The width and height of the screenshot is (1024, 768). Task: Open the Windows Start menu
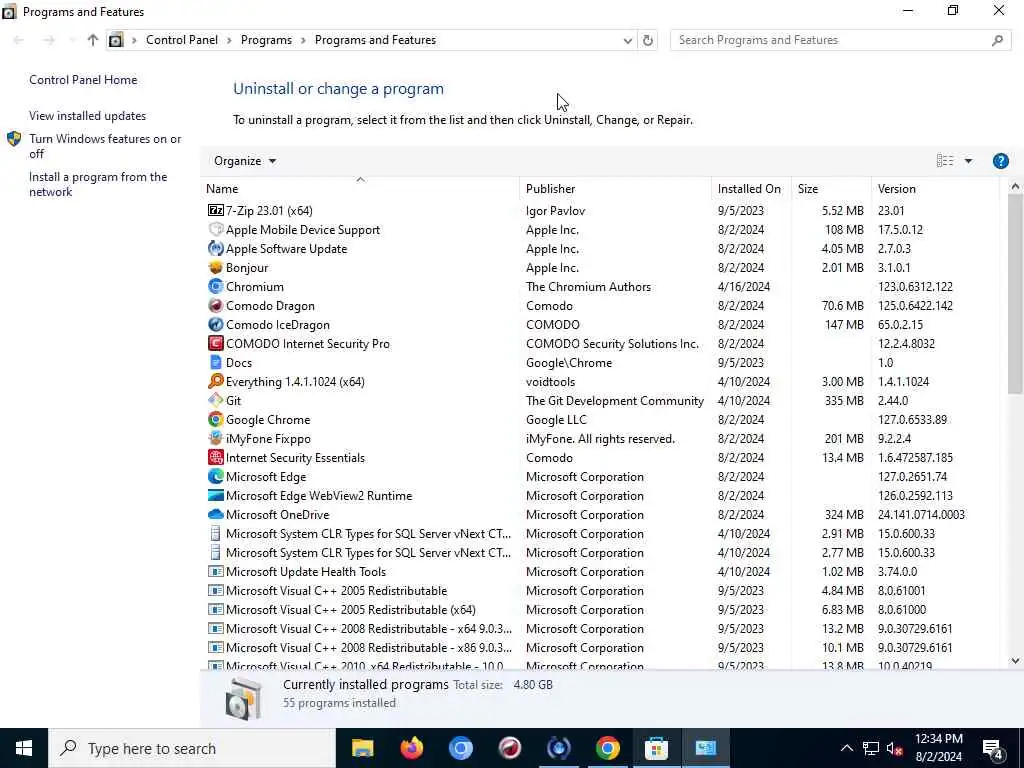pos(24,748)
